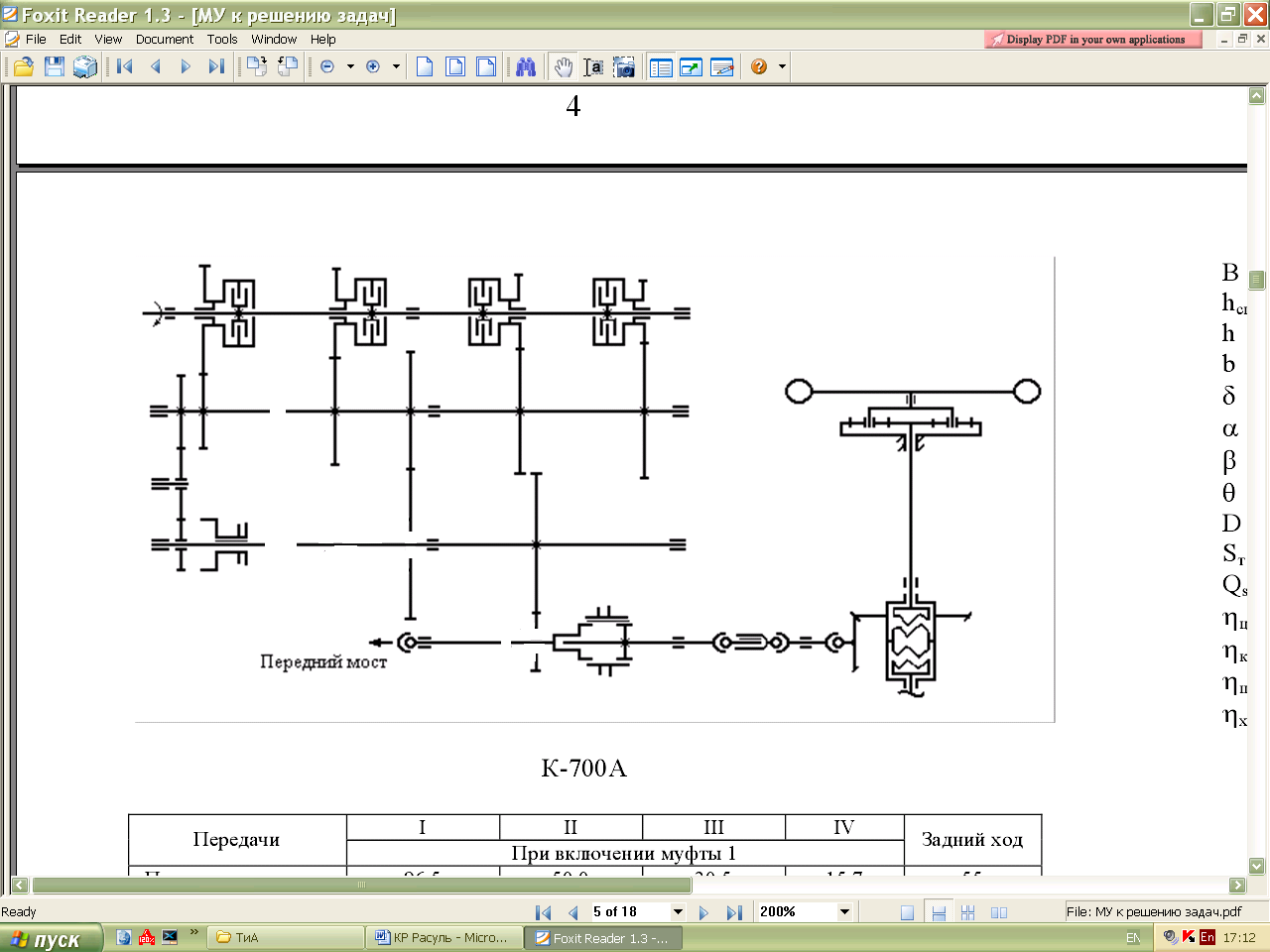Click the Print toolbar icon
Viewport: 1270px width, 952px height.
coord(85,66)
